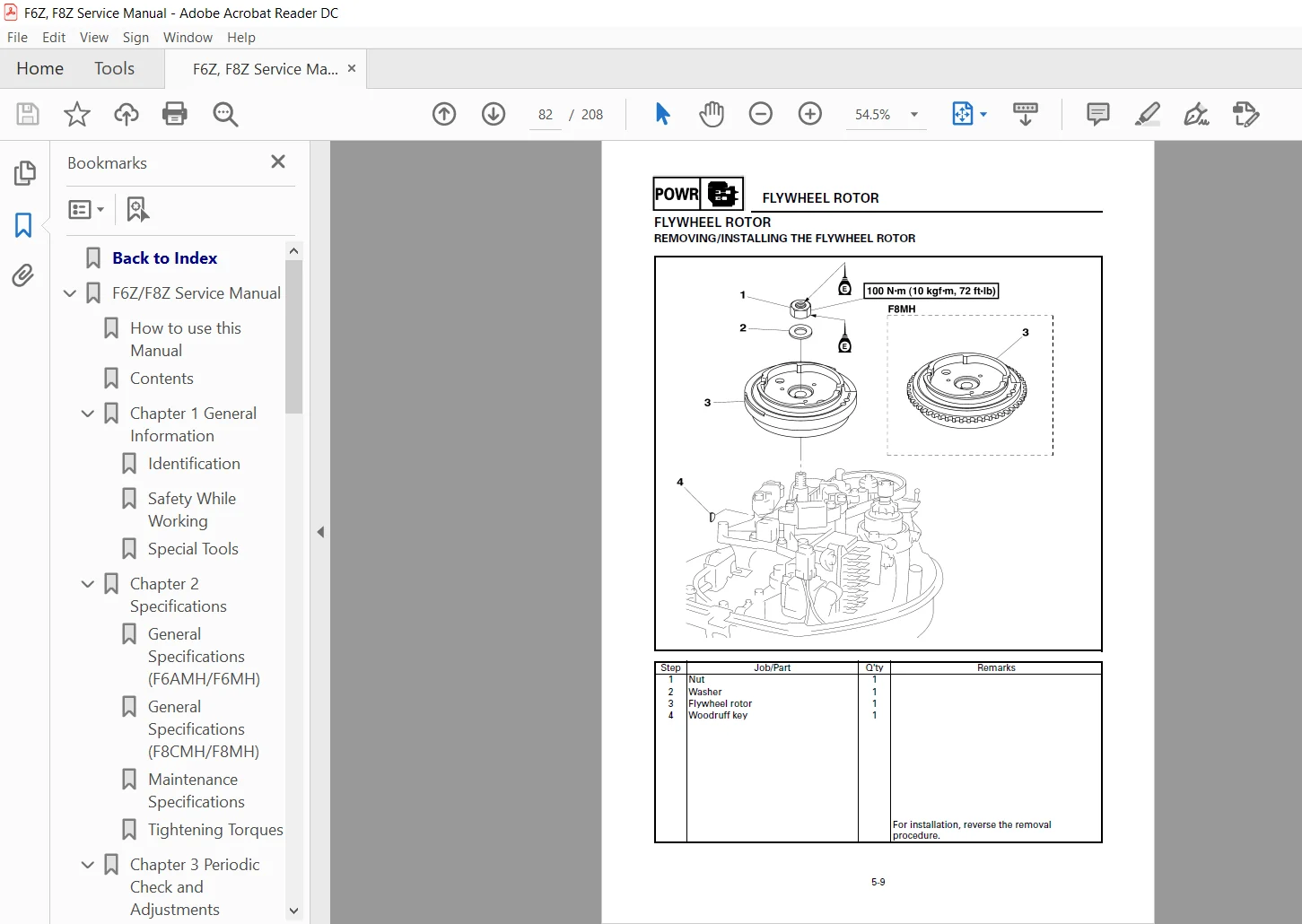Click the bookmarks panel scrollbar thumb
This screenshot has height=924, width=1302.
pyautogui.click(x=293, y=336)
